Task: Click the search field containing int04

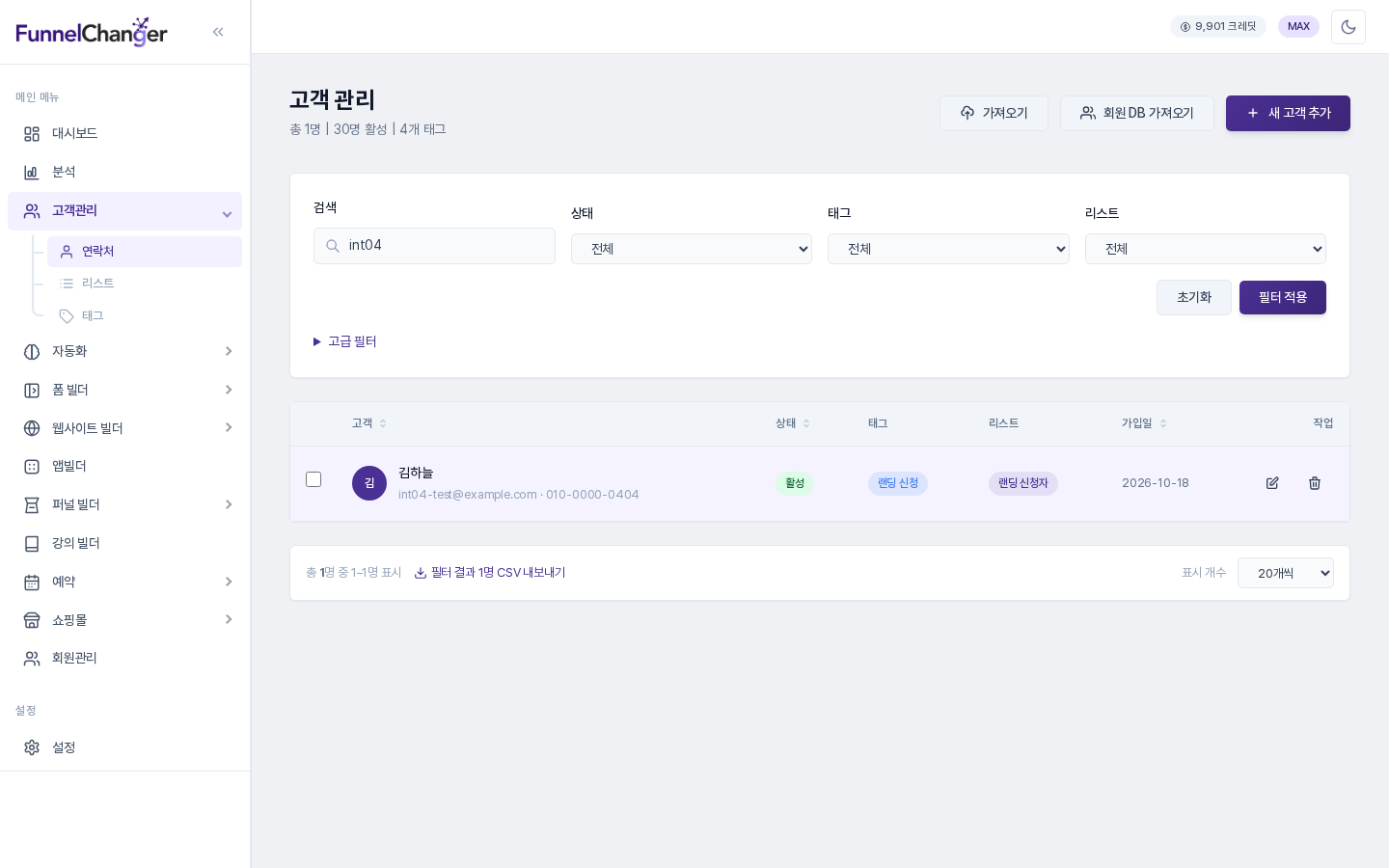Action: coord(434,246)
